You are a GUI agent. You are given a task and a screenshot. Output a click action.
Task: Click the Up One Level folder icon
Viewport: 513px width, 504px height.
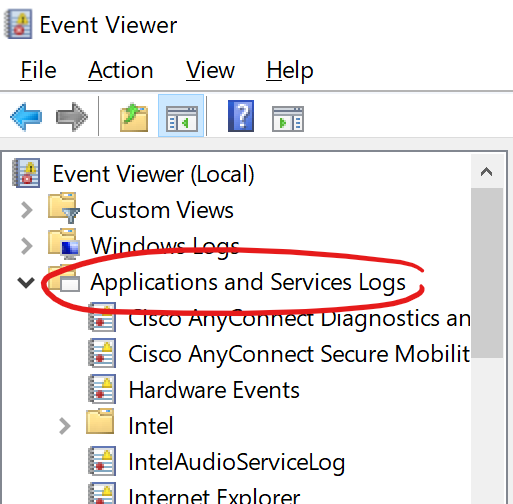tap(134, 117)
